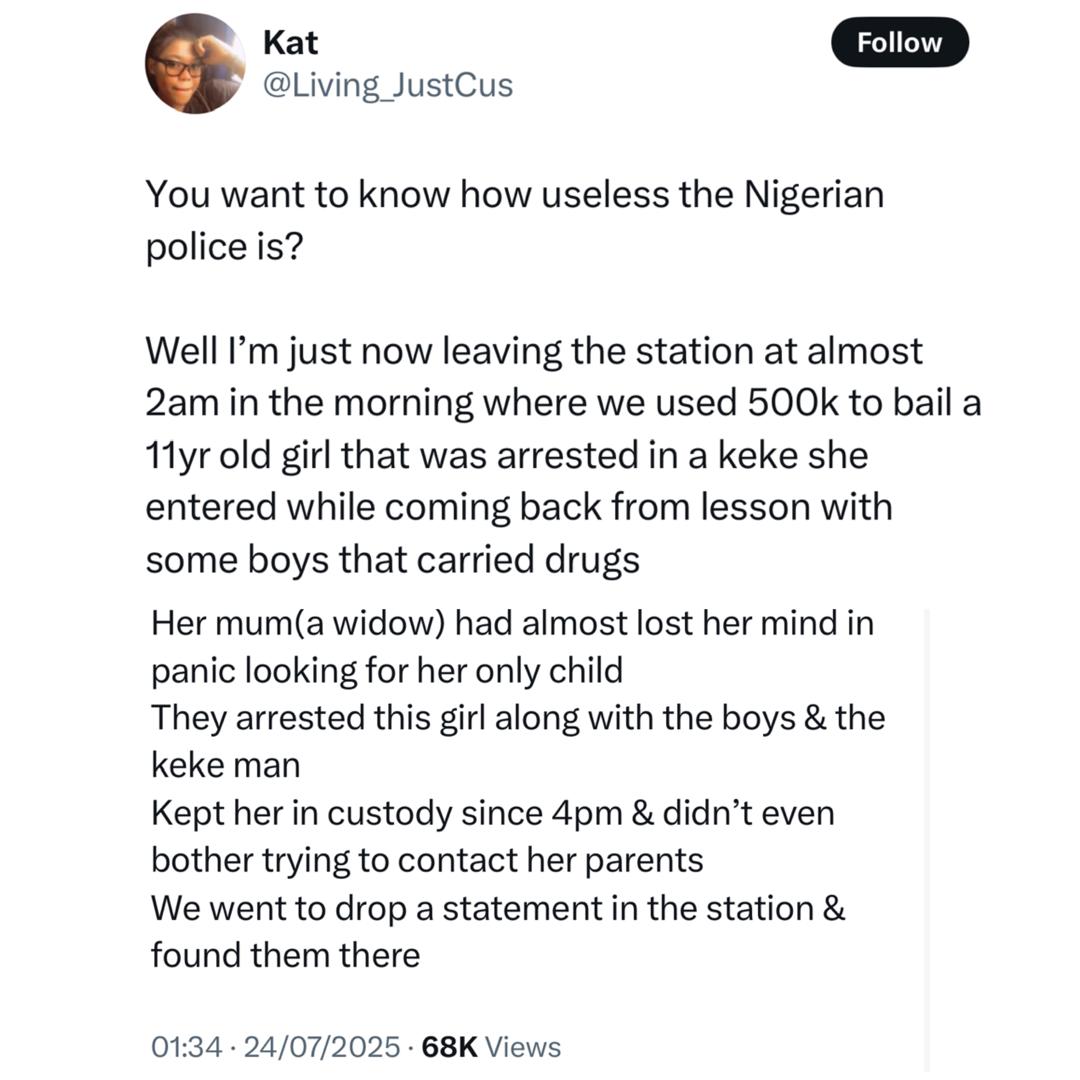Click the line starting "Her mum(a widow)"
This screenshot has width=1080, height=1080.
pos(512,623)
